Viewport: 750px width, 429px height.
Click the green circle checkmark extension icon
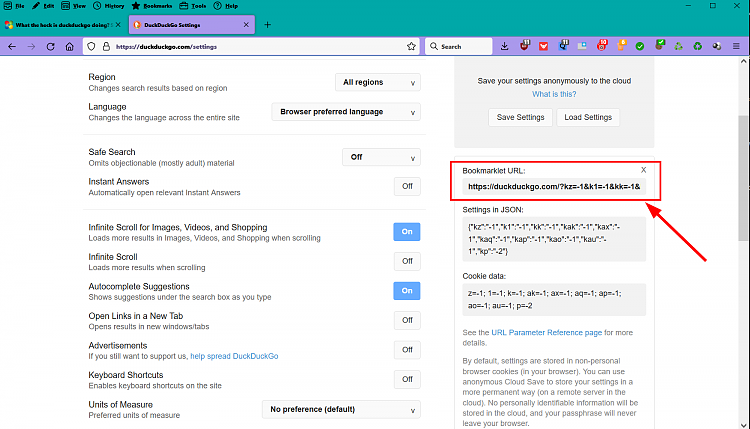[640, 46]
